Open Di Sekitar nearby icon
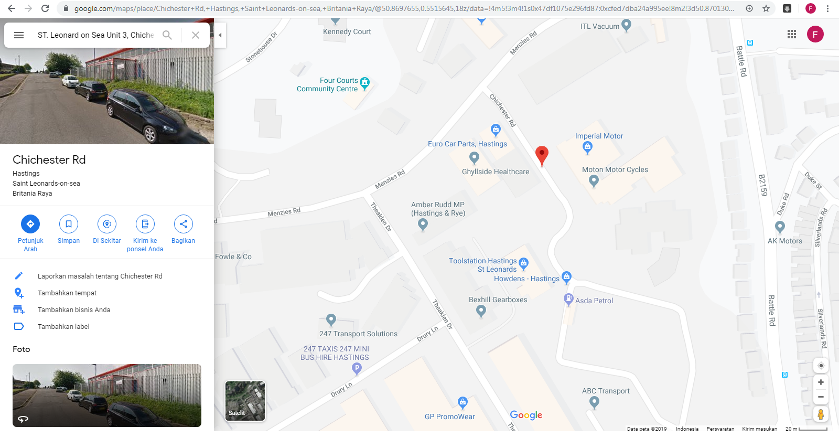839x431 pixels. click(106, 224)
